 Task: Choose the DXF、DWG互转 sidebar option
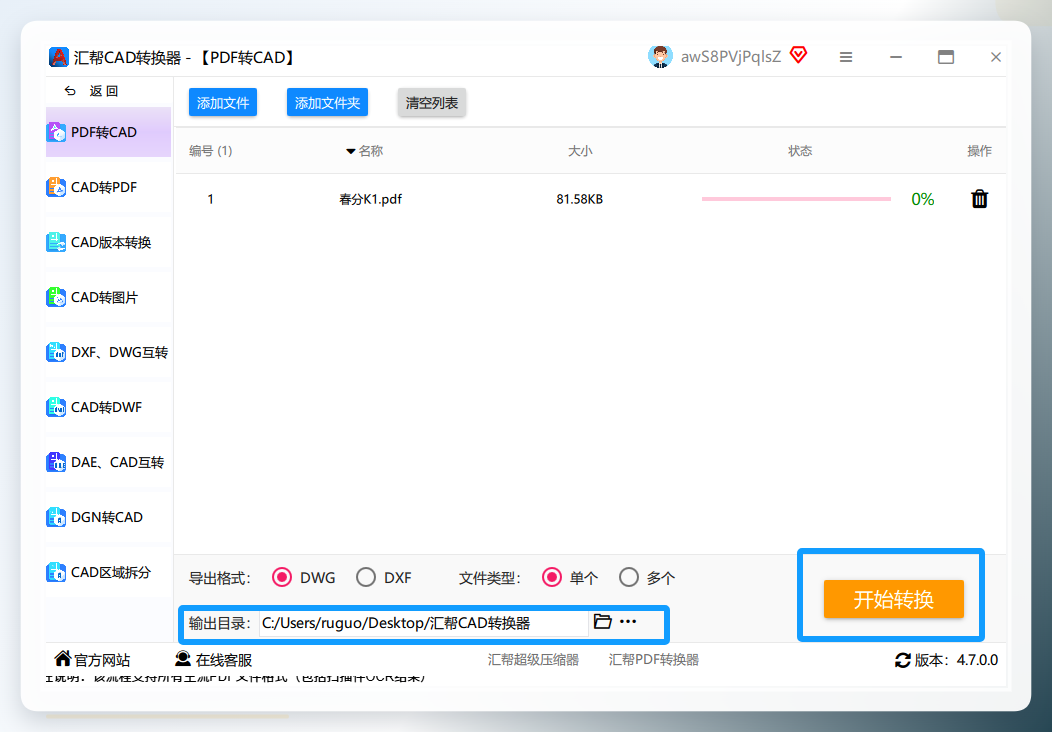108,352
